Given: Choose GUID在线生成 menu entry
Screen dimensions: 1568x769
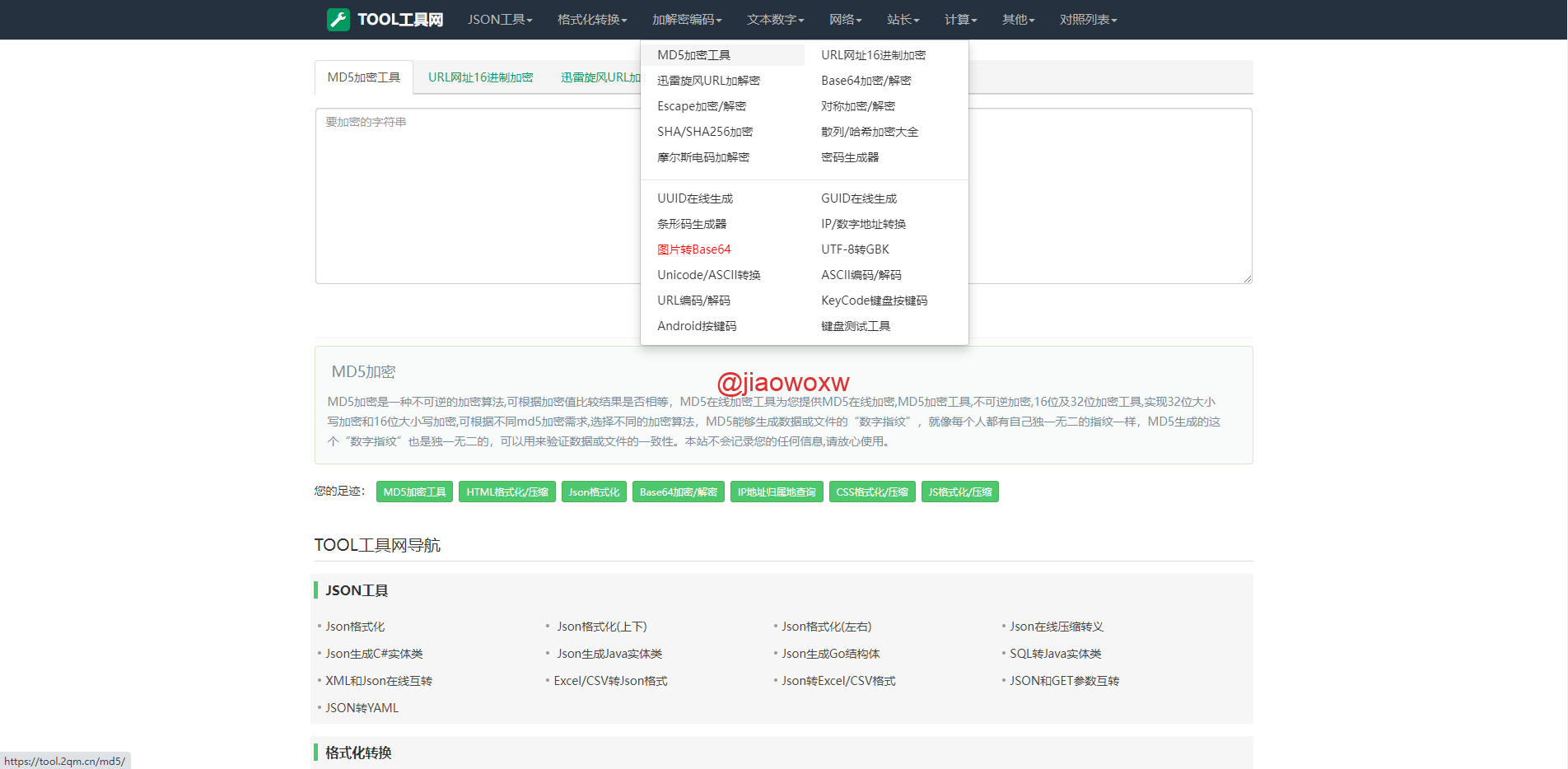Looking at the screenshot, I should pos(859,198).
